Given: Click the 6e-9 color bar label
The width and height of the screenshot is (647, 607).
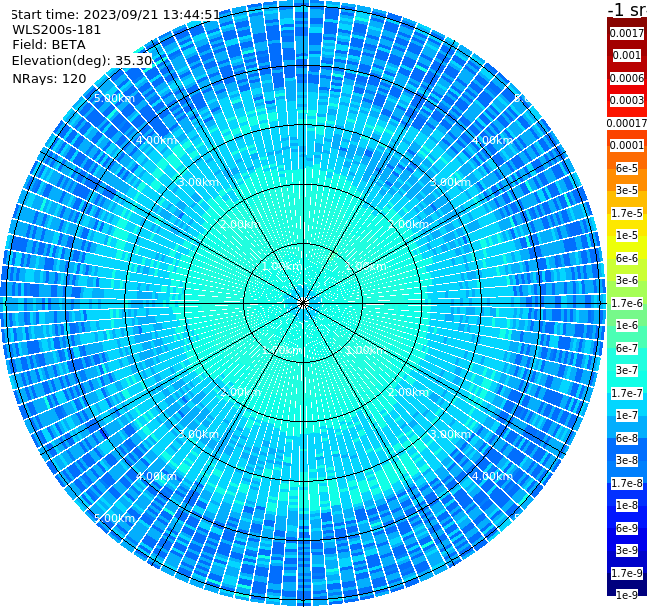Looking at the screenshot, I should pos(627,528).
